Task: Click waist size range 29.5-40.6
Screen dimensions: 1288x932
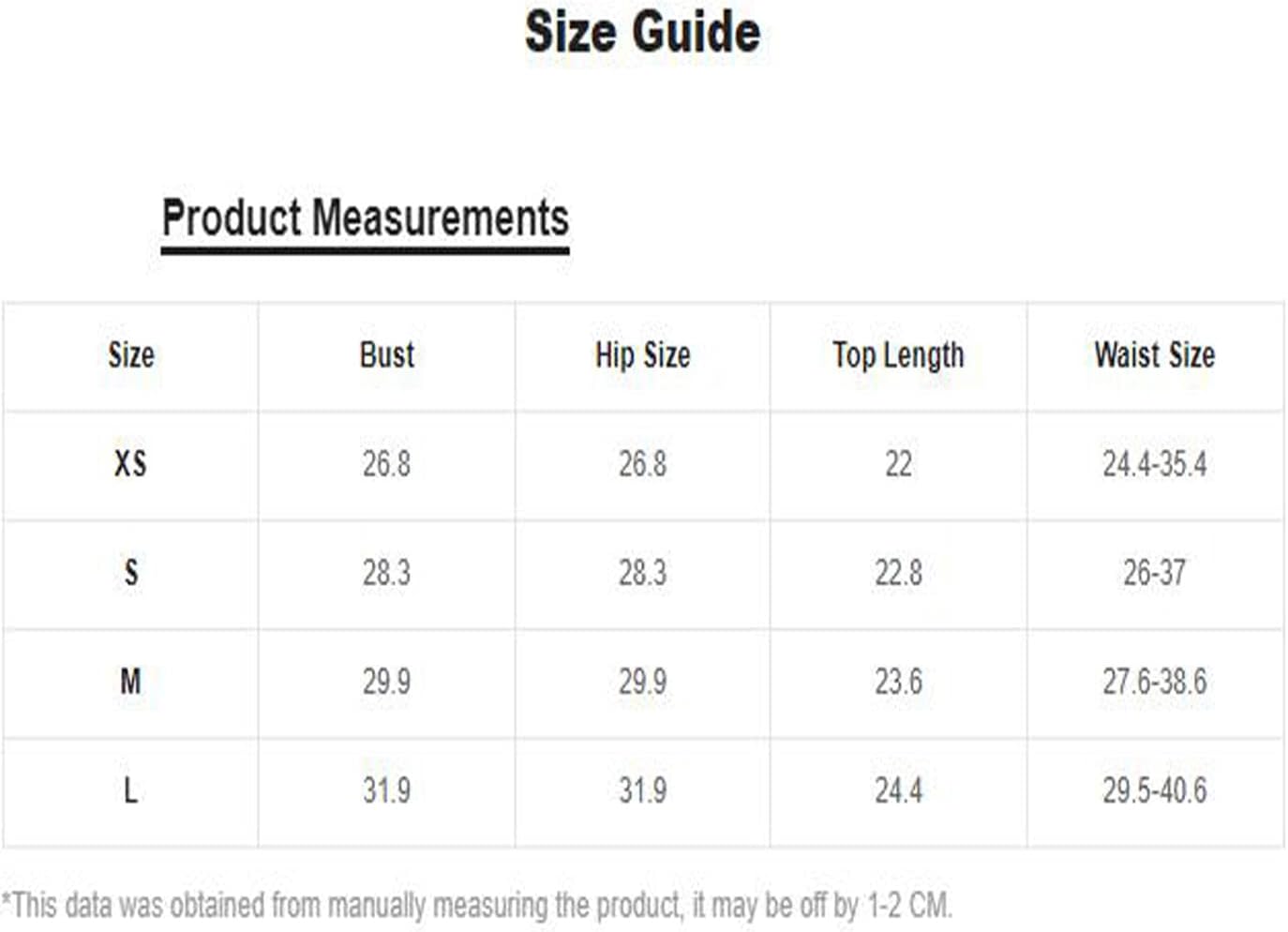Action: click(1154, 789)
